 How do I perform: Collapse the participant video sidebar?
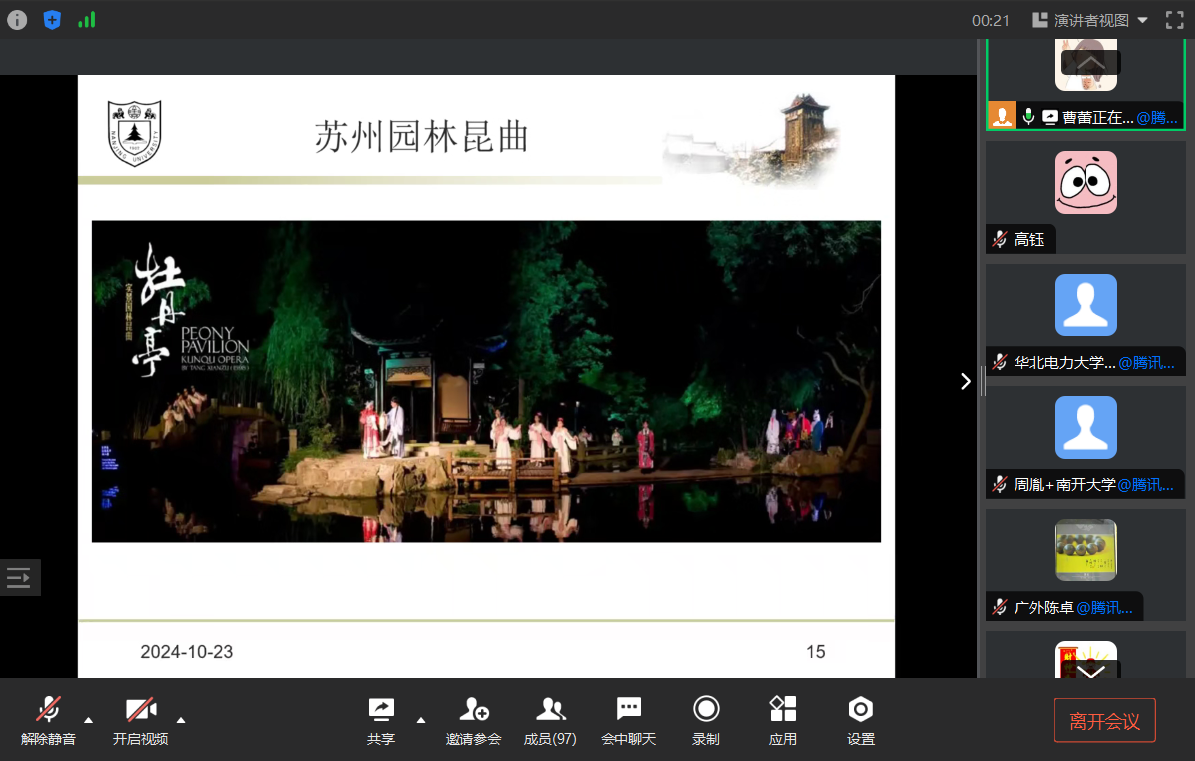click(966, 381)
